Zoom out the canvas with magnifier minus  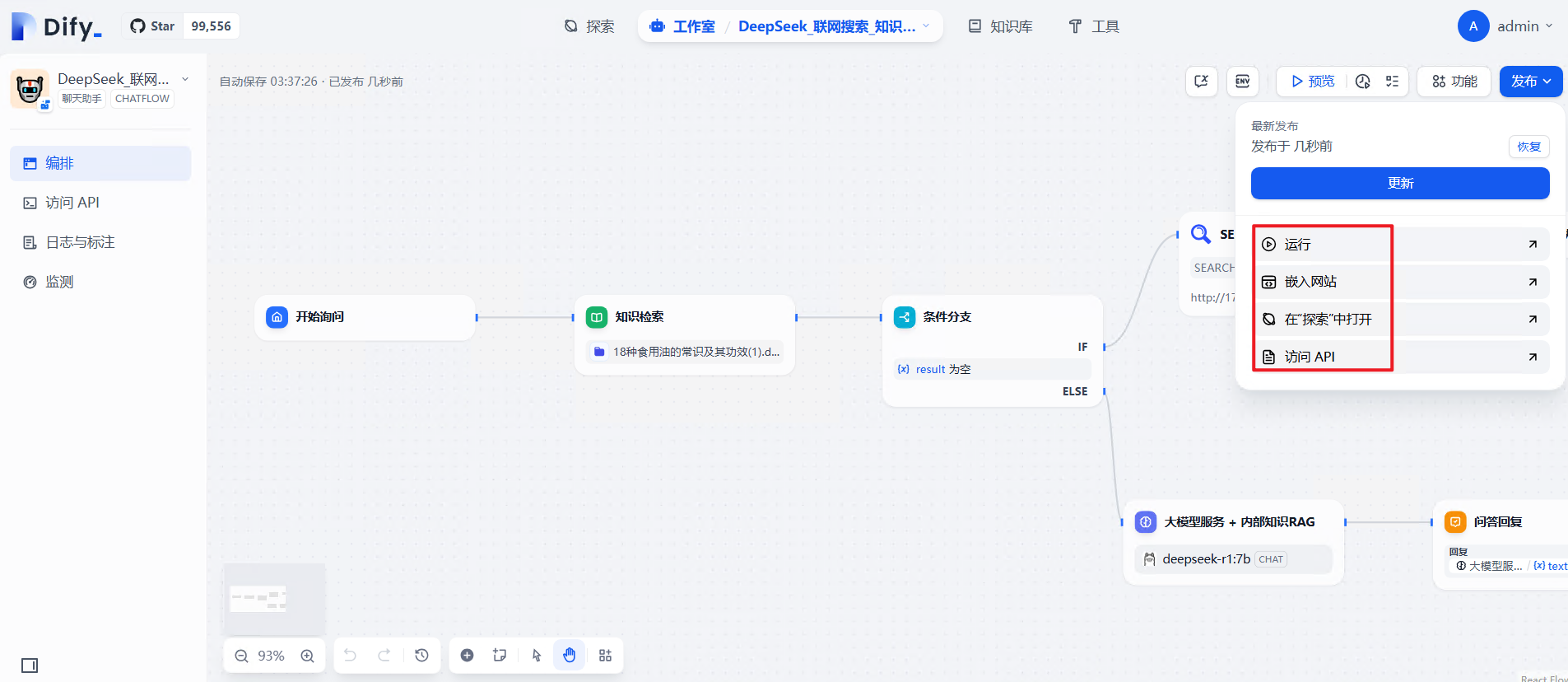(241, 656)
